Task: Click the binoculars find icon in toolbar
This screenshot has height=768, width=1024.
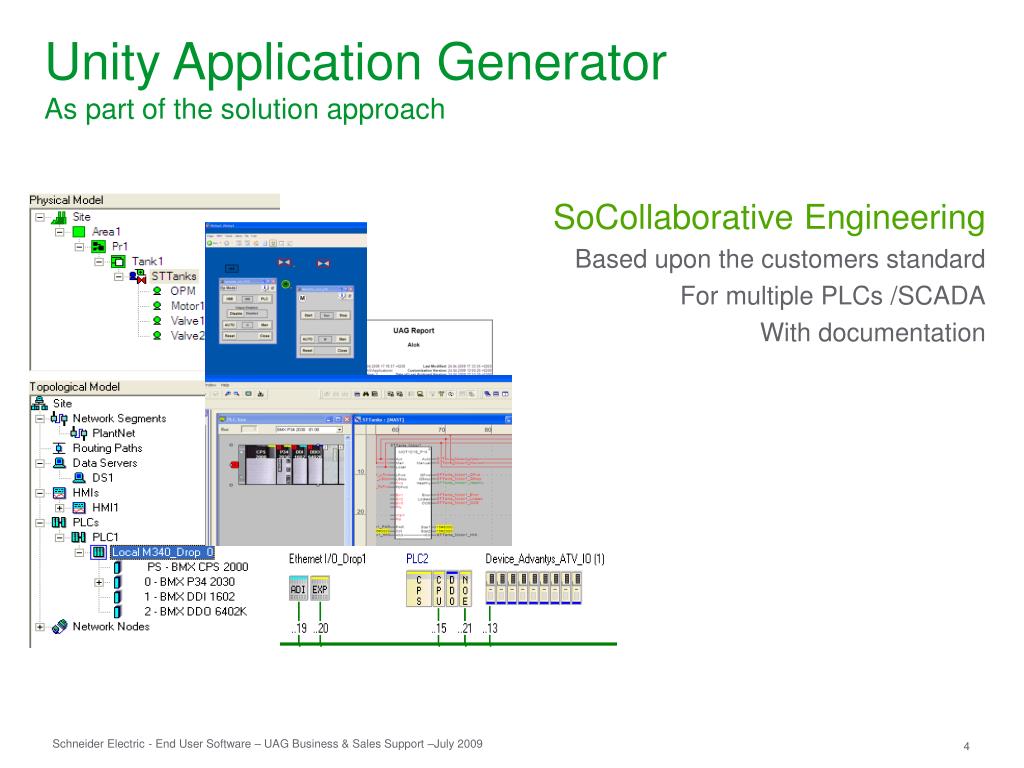Action: coord(366,394)
